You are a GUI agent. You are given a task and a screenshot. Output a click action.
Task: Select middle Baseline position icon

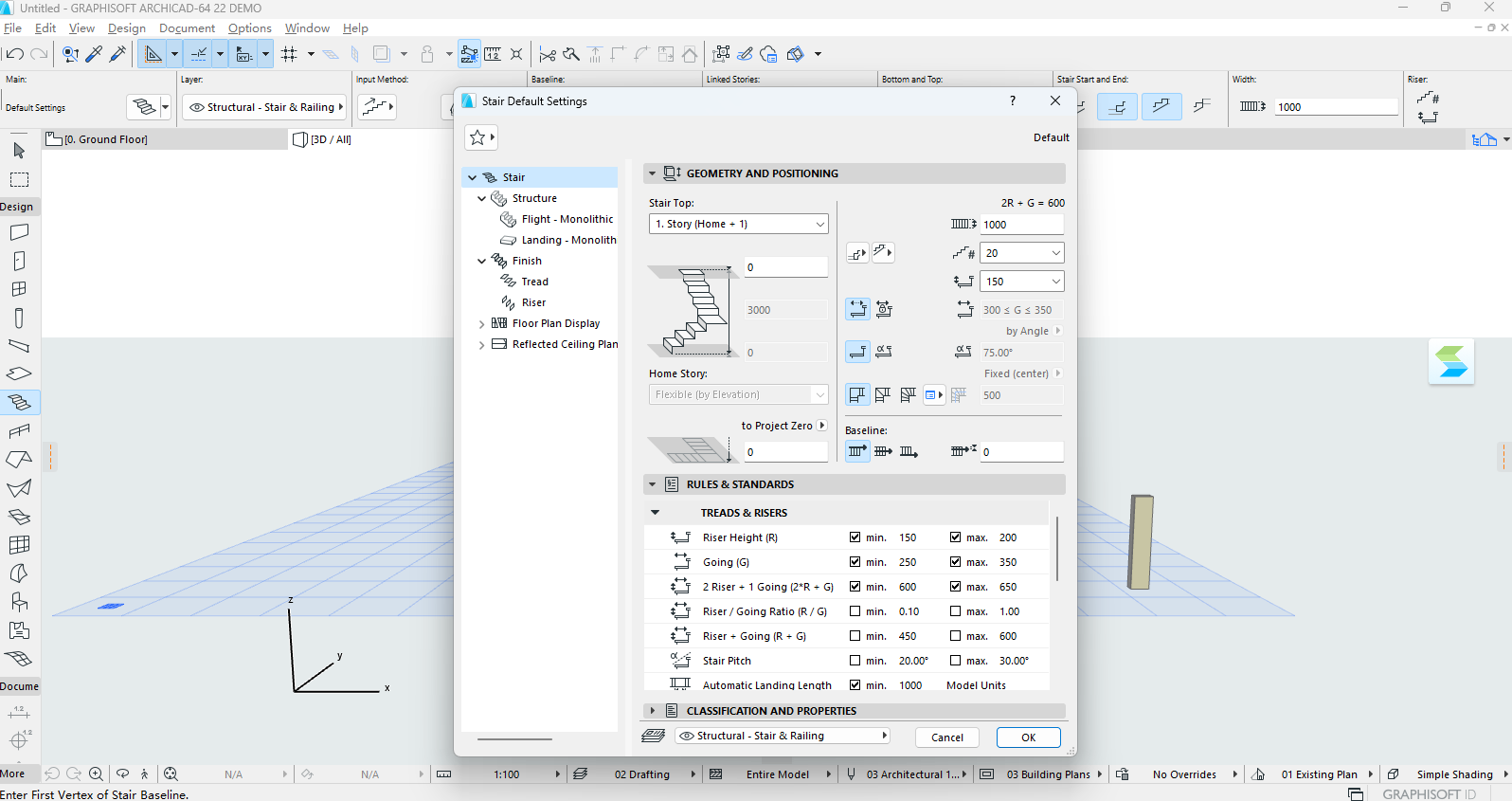883,451
